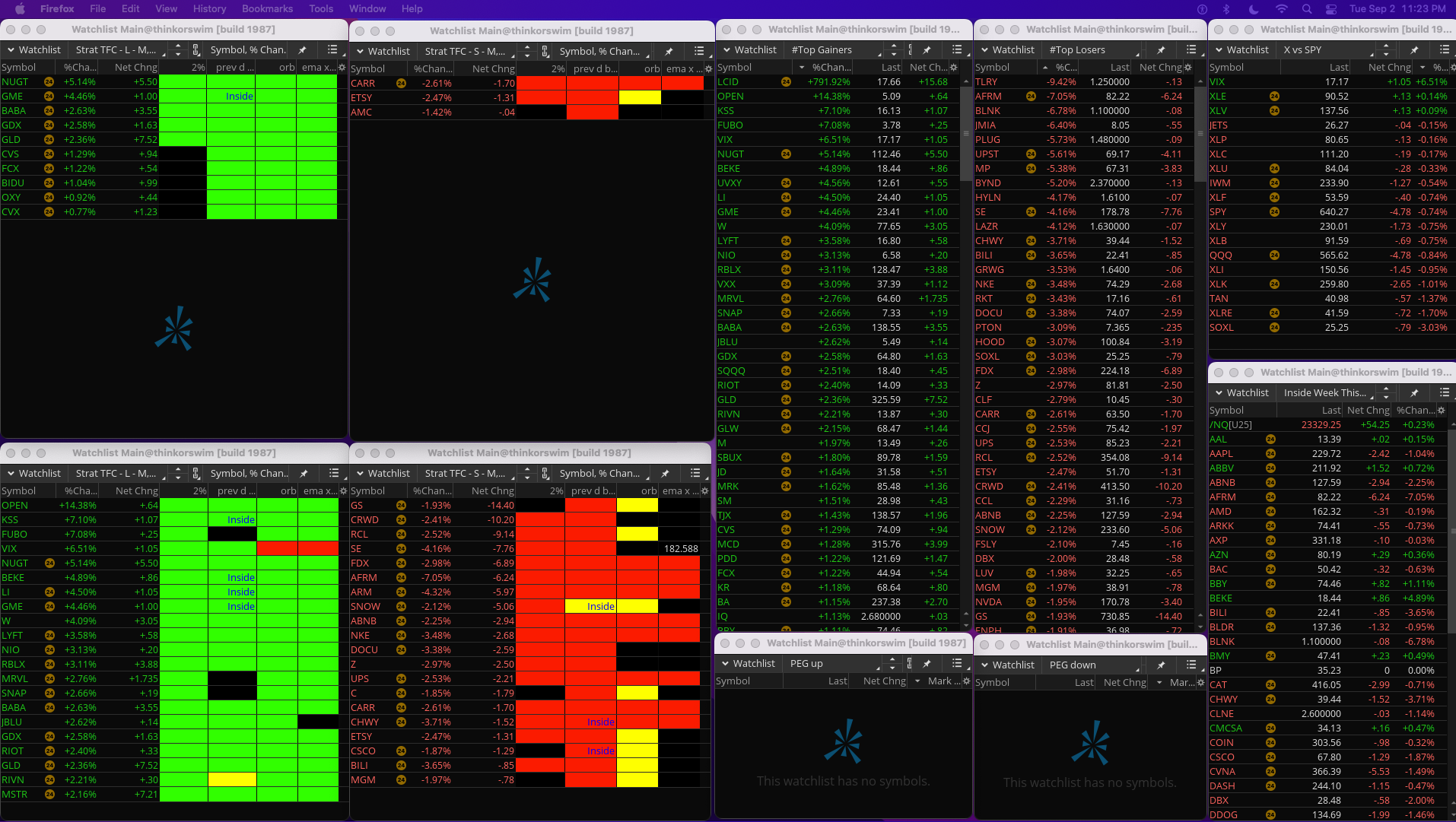Open the Bookmarks menu

[x=267, y=9]
